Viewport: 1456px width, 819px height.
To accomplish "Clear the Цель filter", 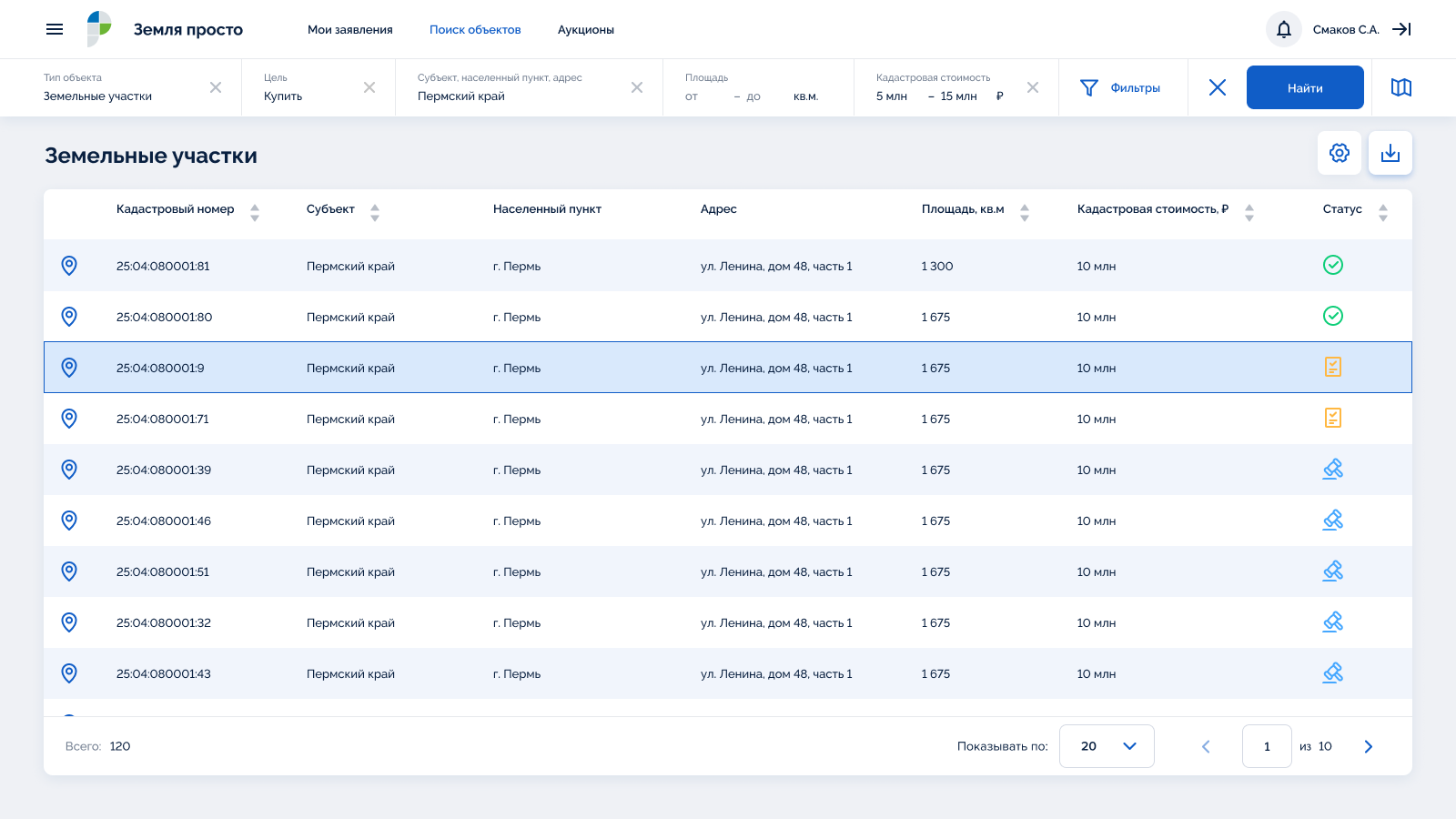I will [x=369, y=87].
